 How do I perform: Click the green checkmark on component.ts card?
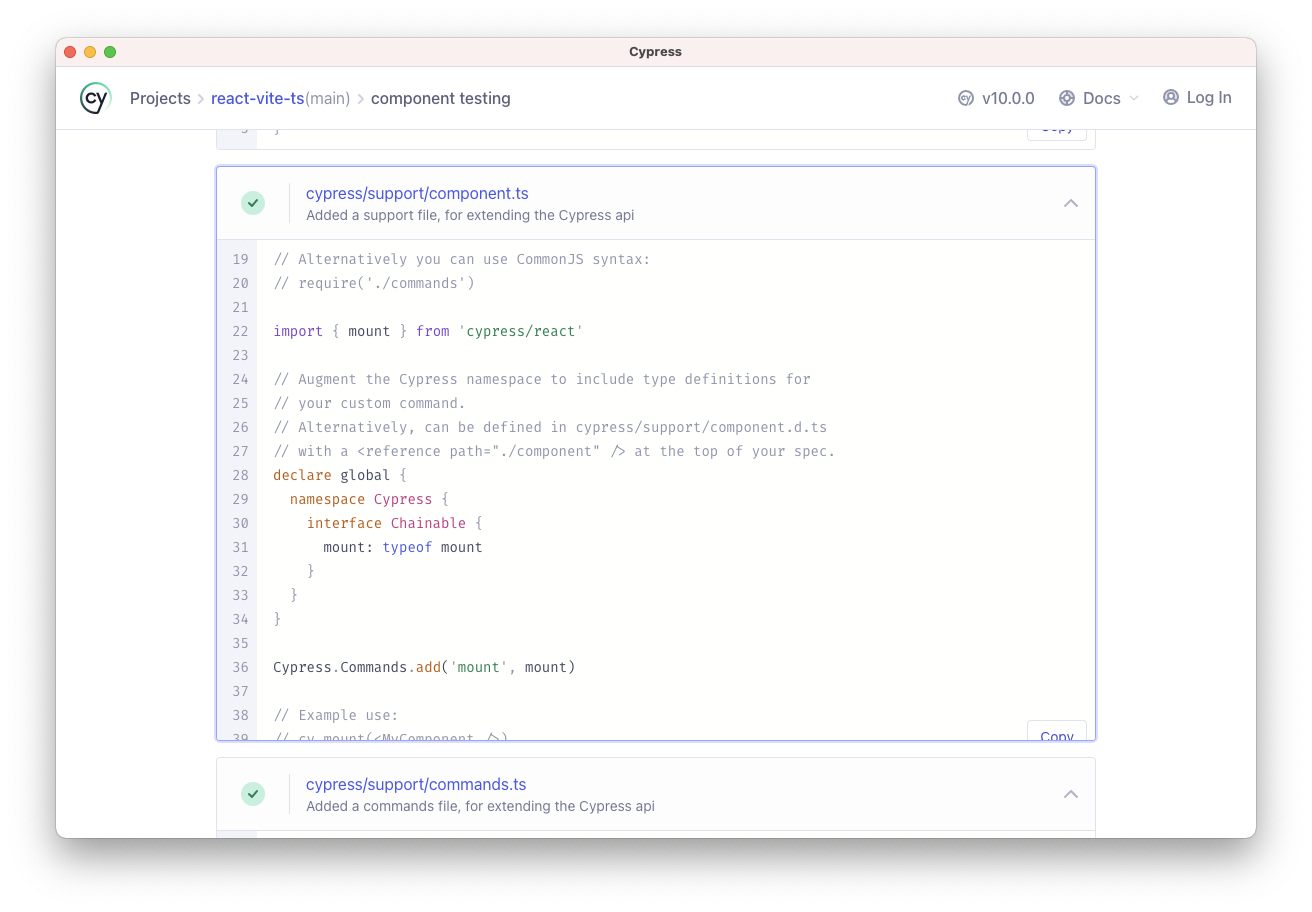(253, 202)
